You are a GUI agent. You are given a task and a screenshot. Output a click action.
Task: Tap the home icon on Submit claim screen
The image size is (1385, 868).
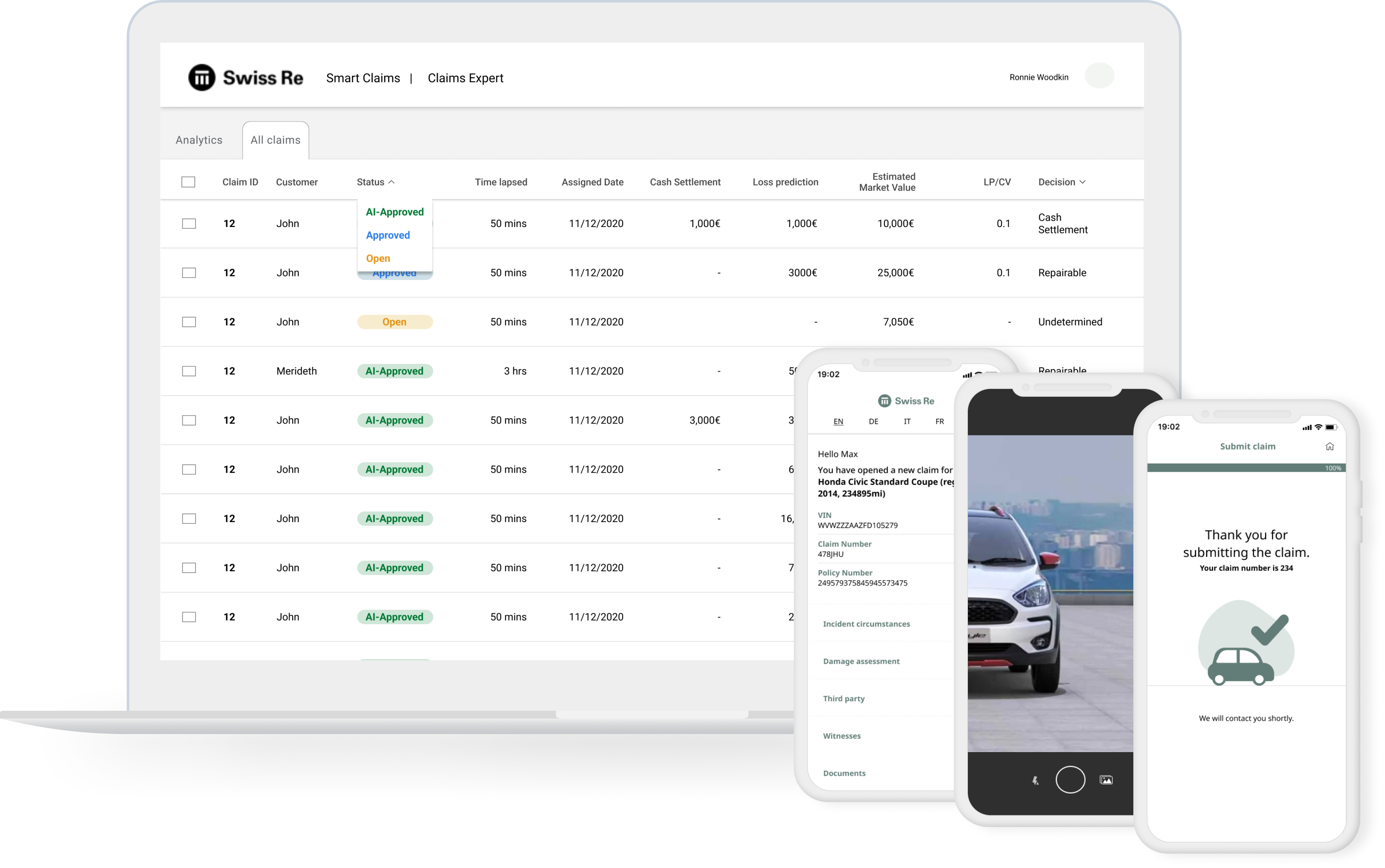pos(1329,446)
